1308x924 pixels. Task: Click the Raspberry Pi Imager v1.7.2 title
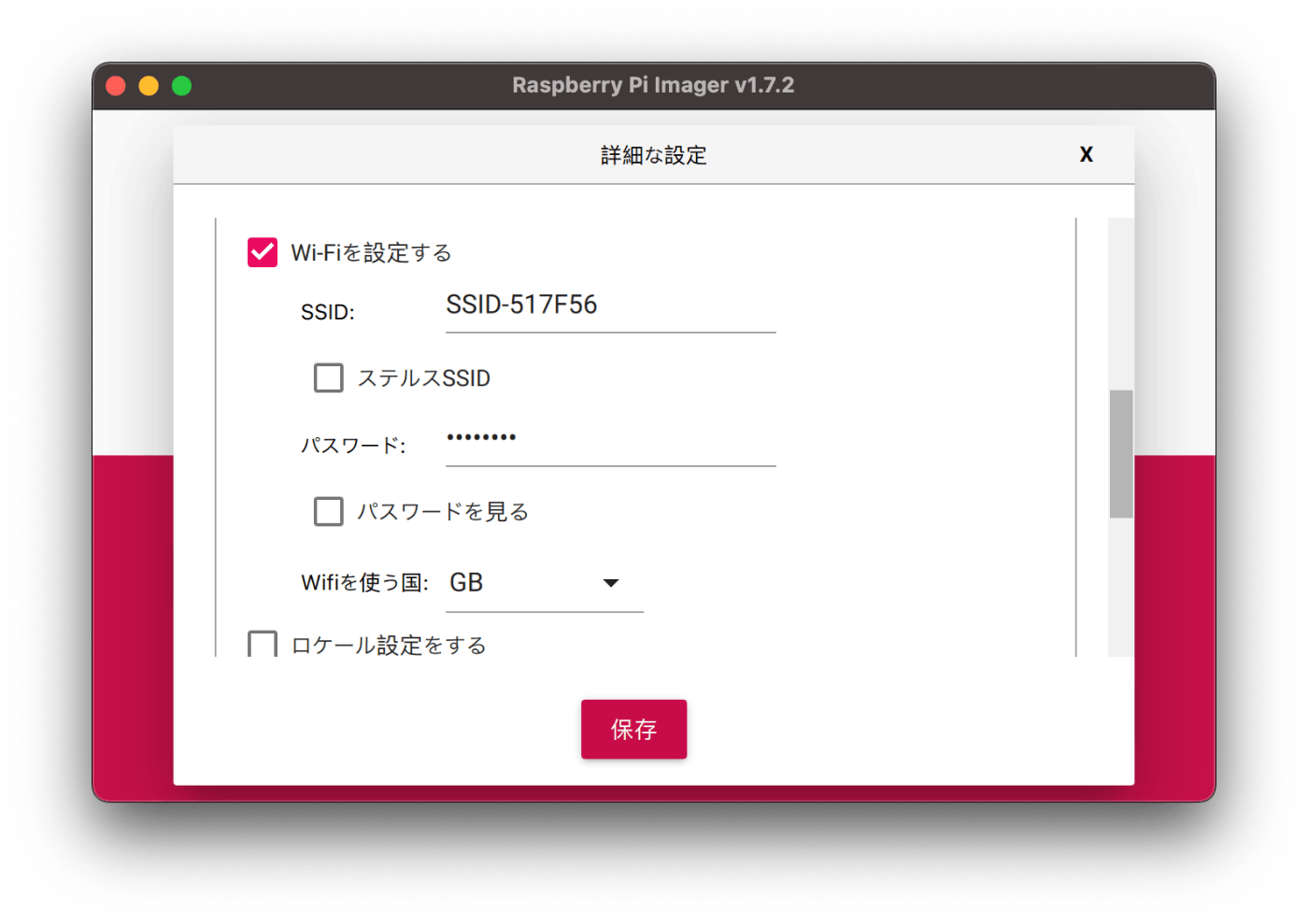click(x=653, y=85)
